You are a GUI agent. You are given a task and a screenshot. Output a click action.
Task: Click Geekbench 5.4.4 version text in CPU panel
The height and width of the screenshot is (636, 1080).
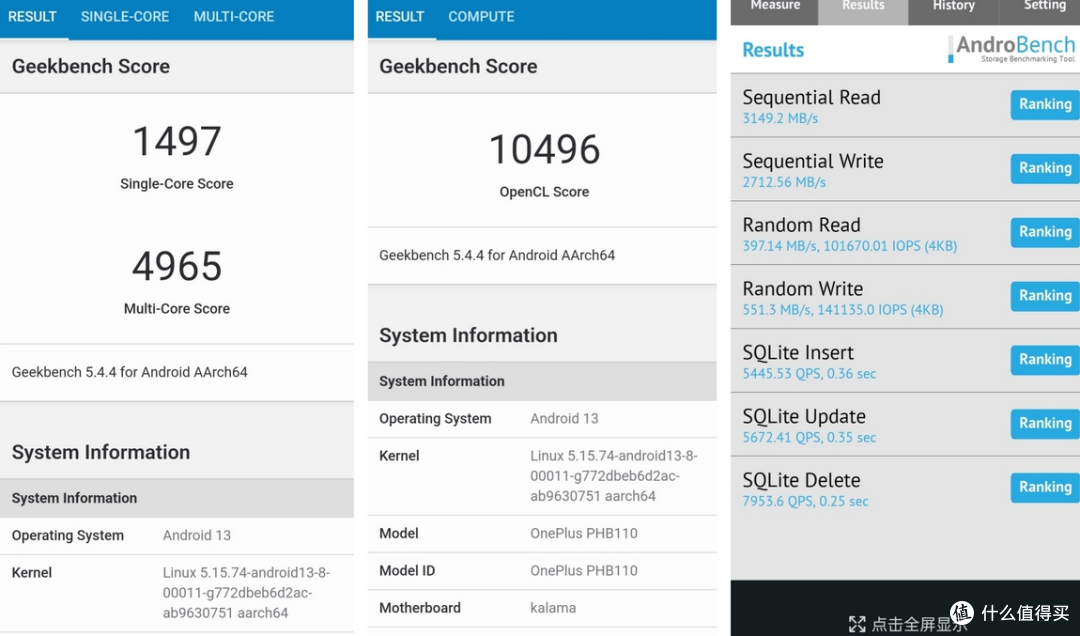[x=129, y=372]
